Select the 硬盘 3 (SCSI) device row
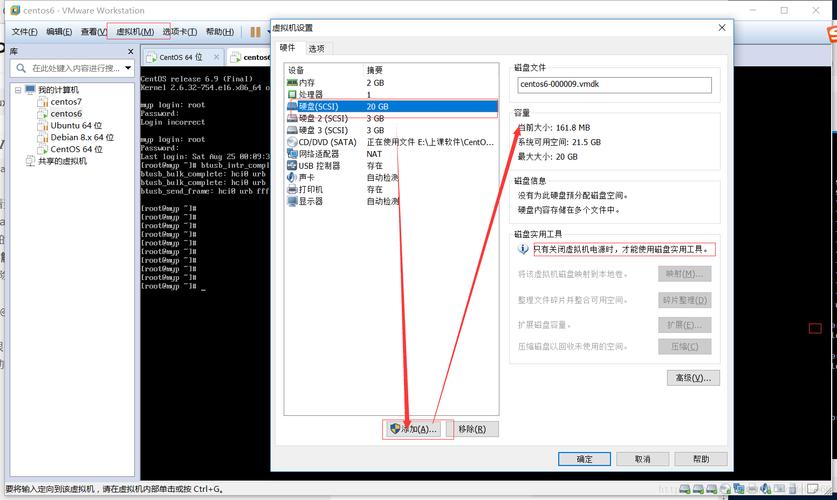 pyautogui.click(x=391, y=130)
